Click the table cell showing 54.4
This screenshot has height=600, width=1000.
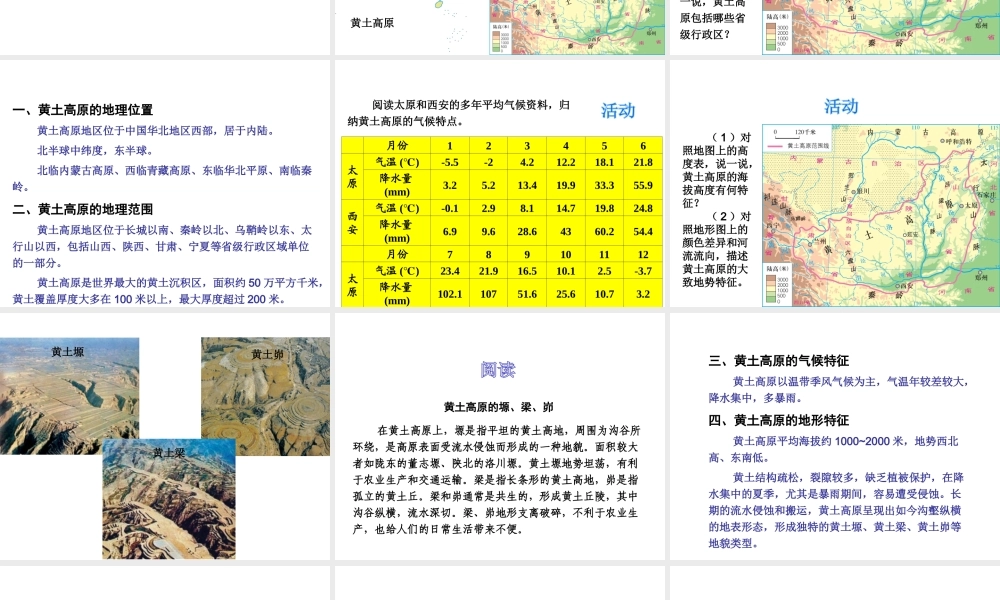coord(643,231)
